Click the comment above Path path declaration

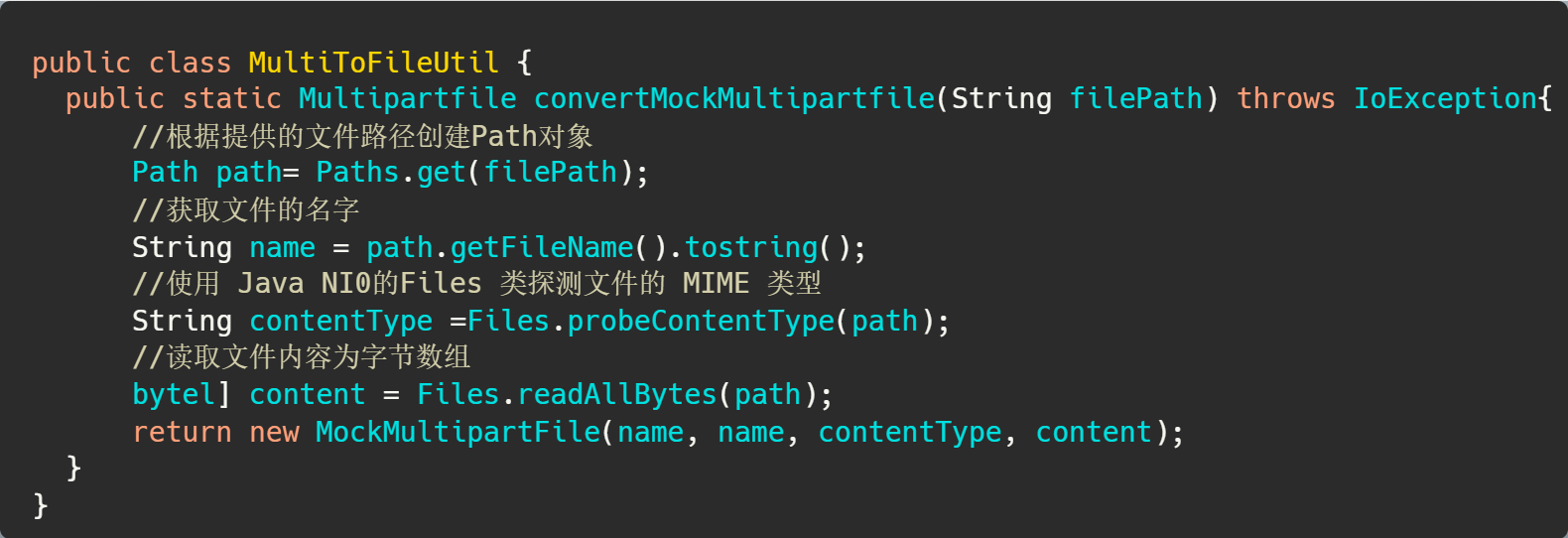(362, 136)
